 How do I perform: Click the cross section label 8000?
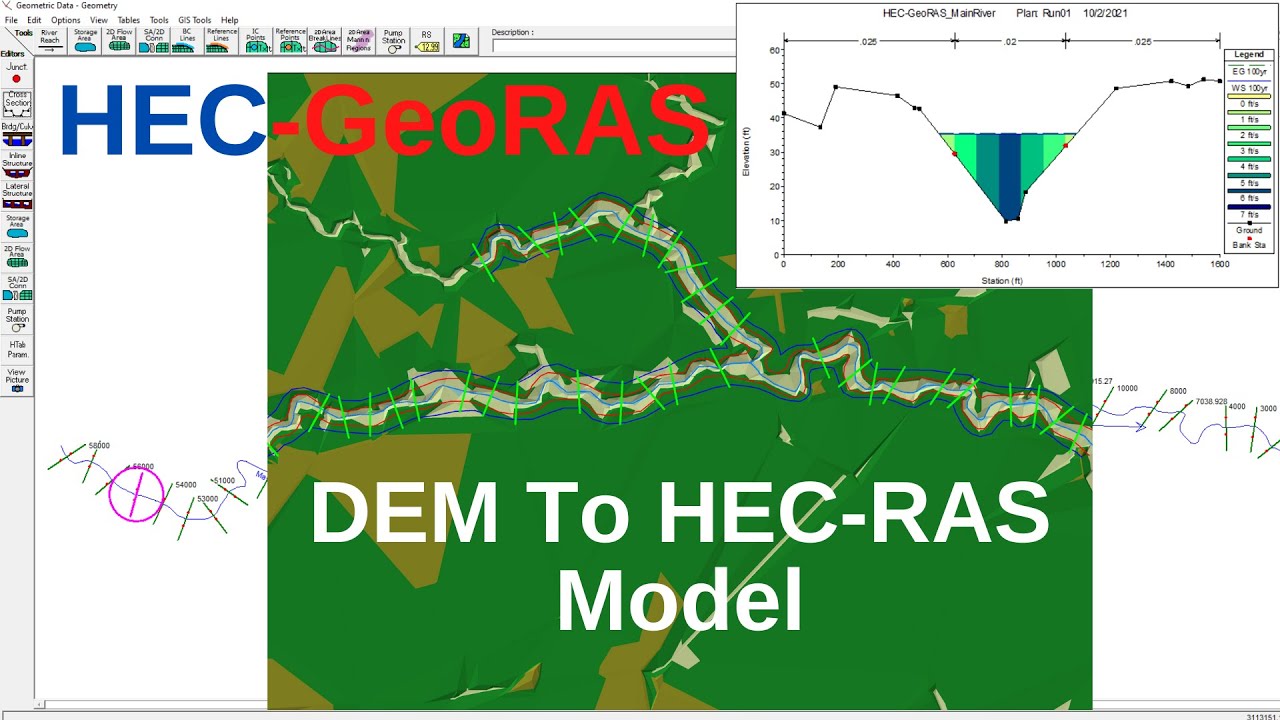tap(1178, 391)
